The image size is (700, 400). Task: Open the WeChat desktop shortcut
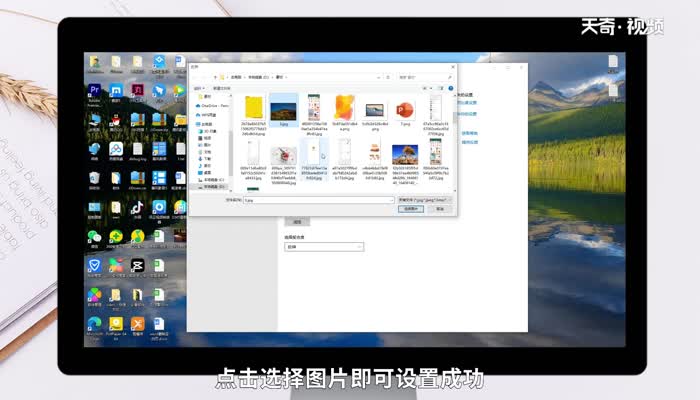pos(94,237)
